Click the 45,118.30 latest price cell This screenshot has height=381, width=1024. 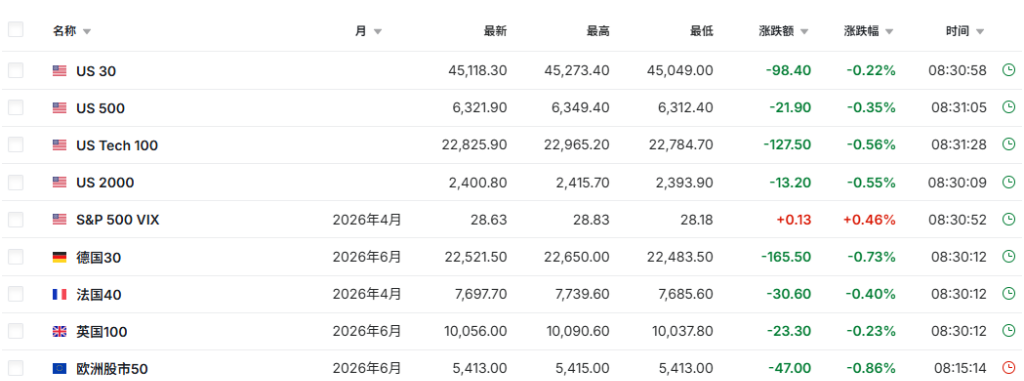click(x=477, y=71)
